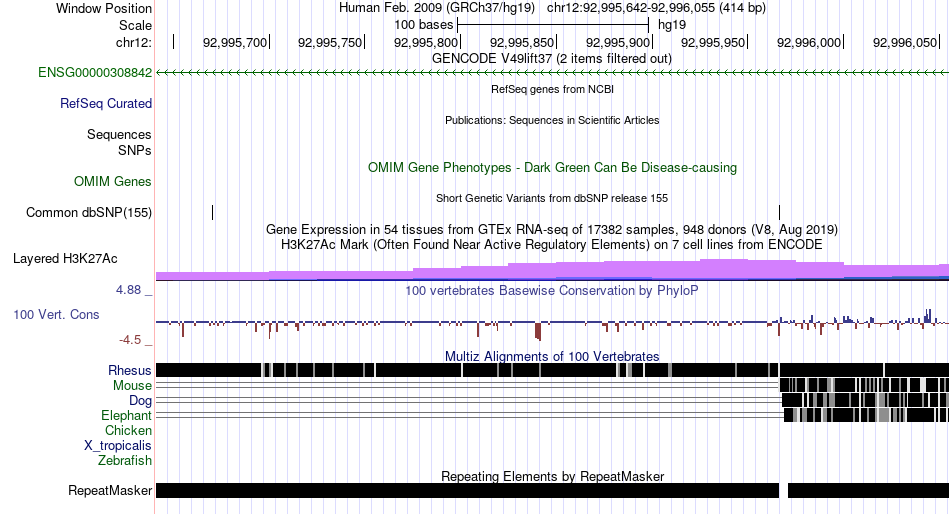Click the Sequences track label

(119, 135)
